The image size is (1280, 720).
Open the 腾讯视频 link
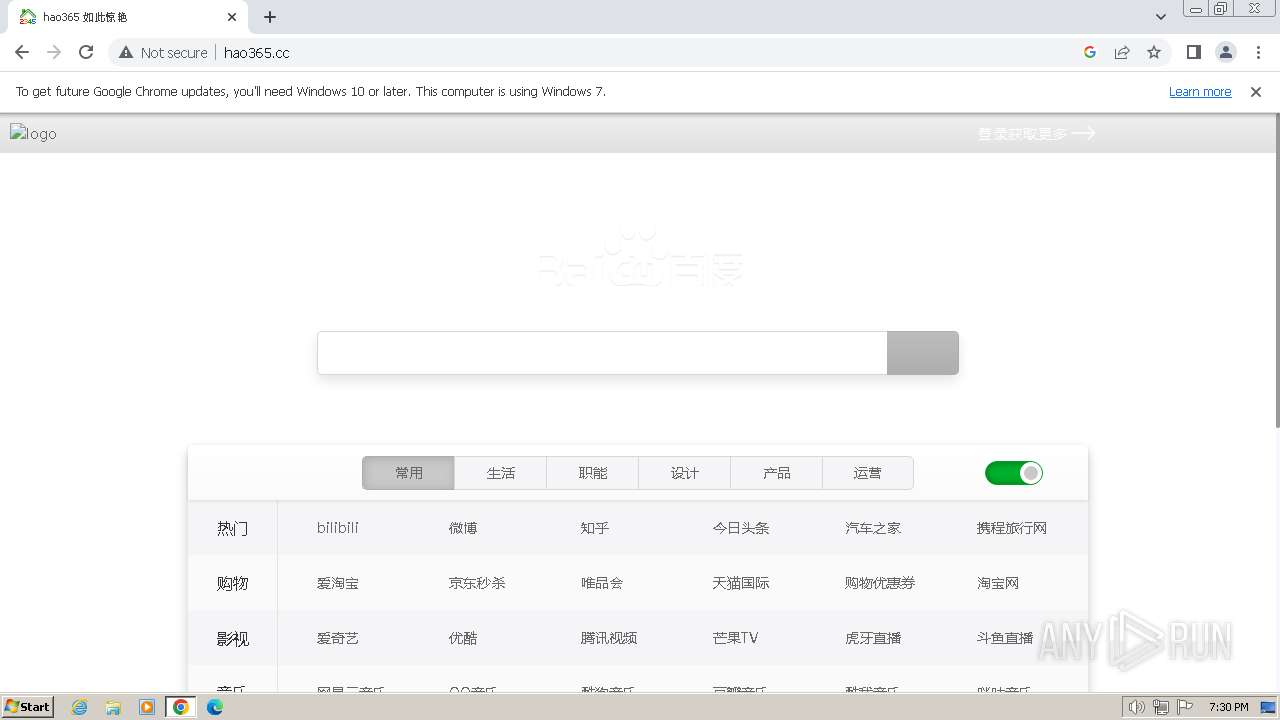[x=609, y=638]
